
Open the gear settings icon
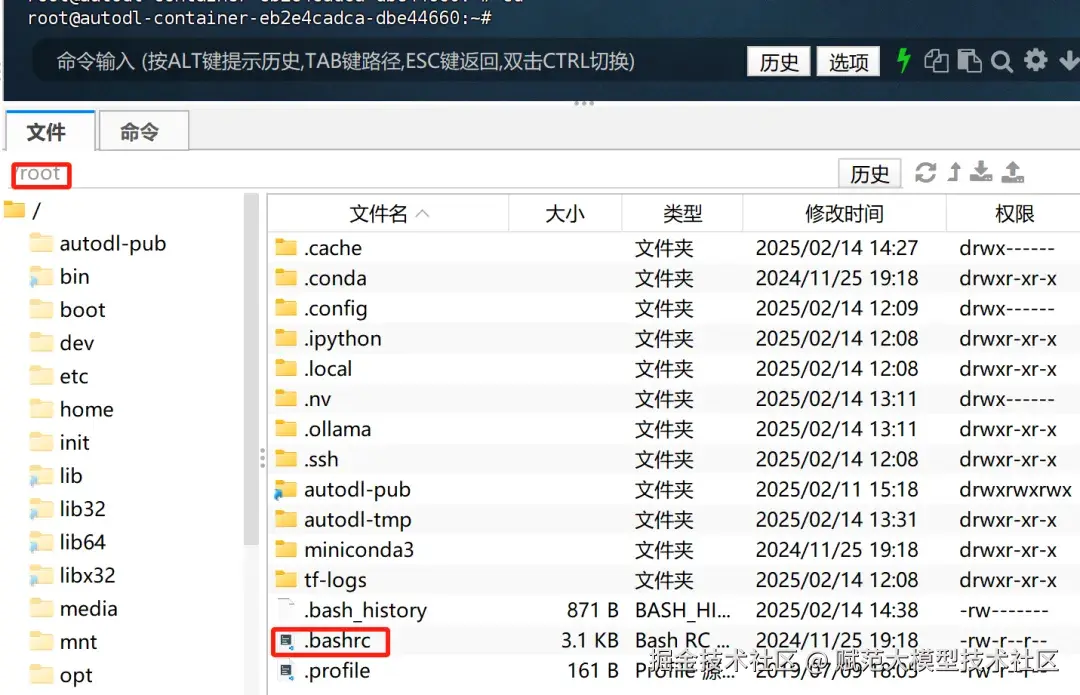(x=1035, y=61)
